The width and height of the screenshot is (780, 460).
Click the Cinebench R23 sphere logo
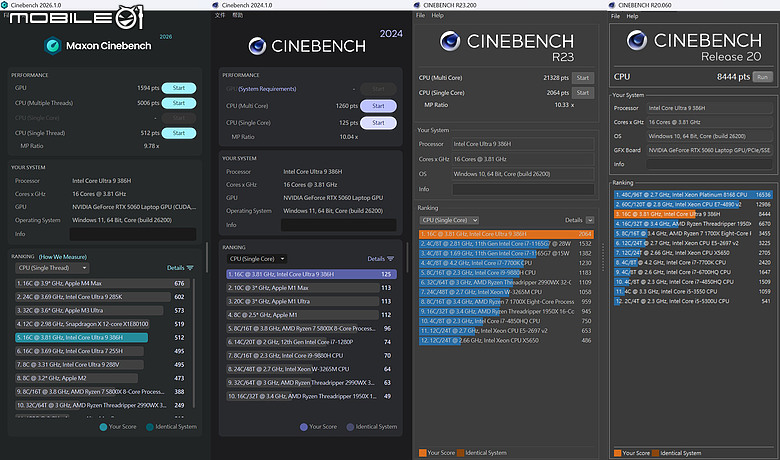pos(450,41)
